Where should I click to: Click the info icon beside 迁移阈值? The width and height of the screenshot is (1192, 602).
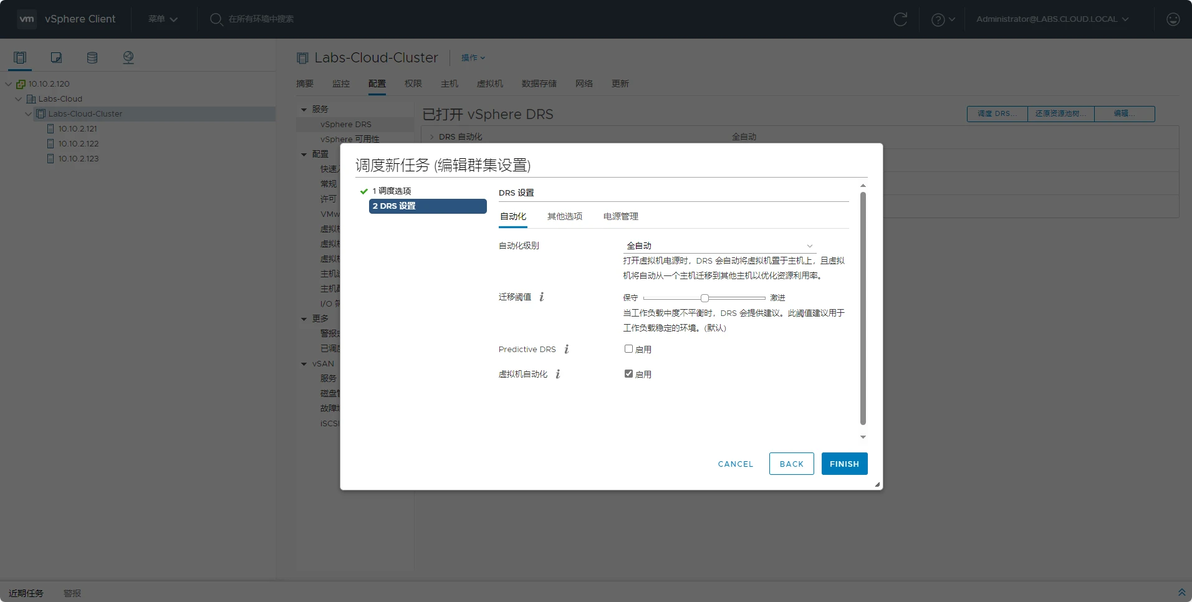point(541,297)
